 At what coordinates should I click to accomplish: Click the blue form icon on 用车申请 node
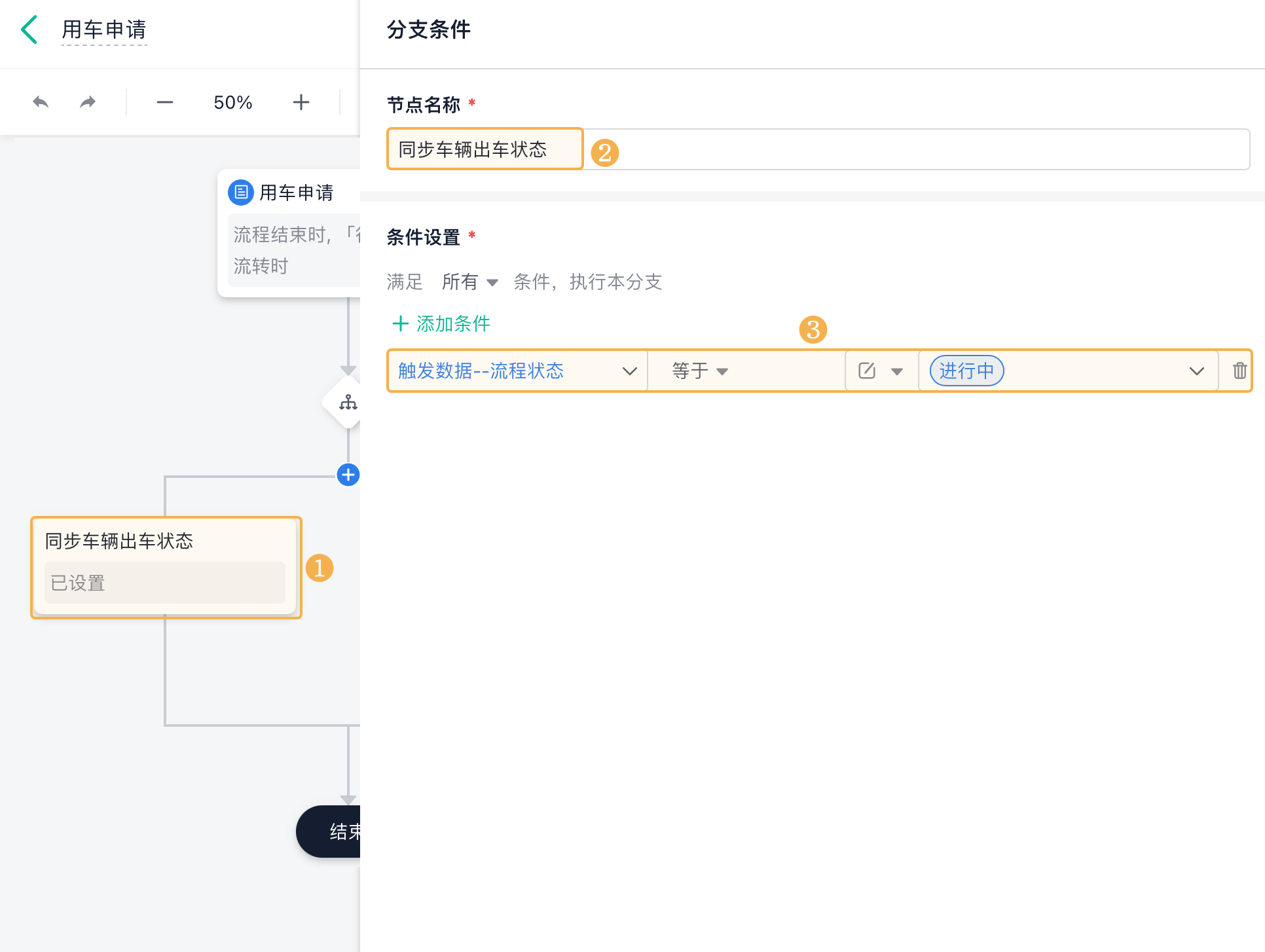coord(241,192)
